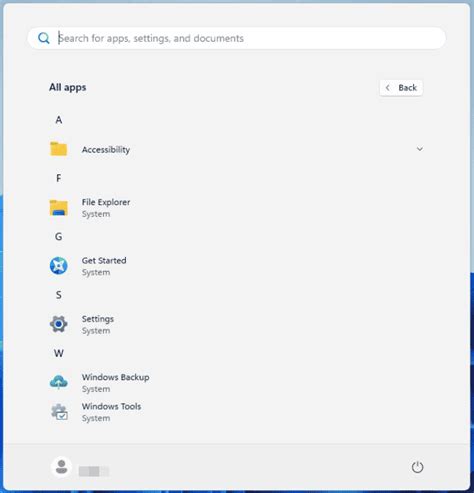The image size is (474, 493).
Task: Go back using the Back button
Action: (x=401, y=88)
